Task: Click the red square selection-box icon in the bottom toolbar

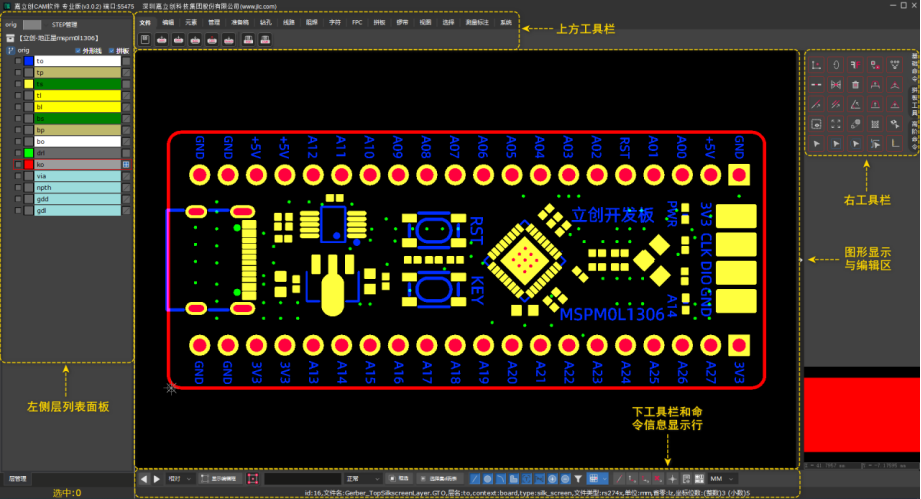Action: (x=253, y=479)
